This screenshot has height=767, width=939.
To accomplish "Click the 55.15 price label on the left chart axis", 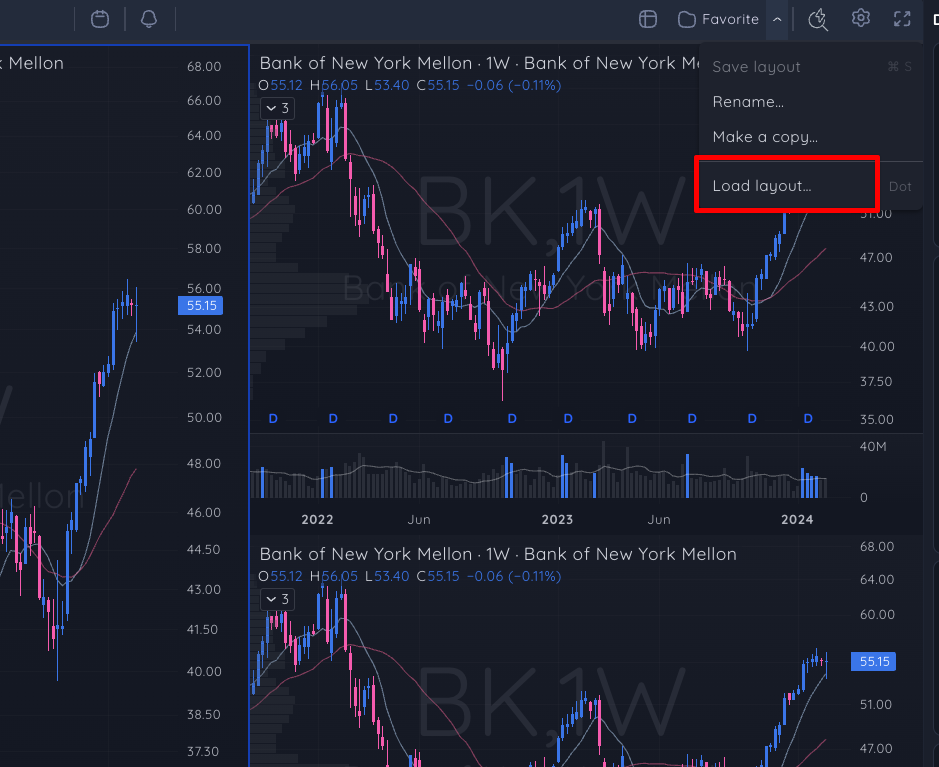I will coord(201,305).
